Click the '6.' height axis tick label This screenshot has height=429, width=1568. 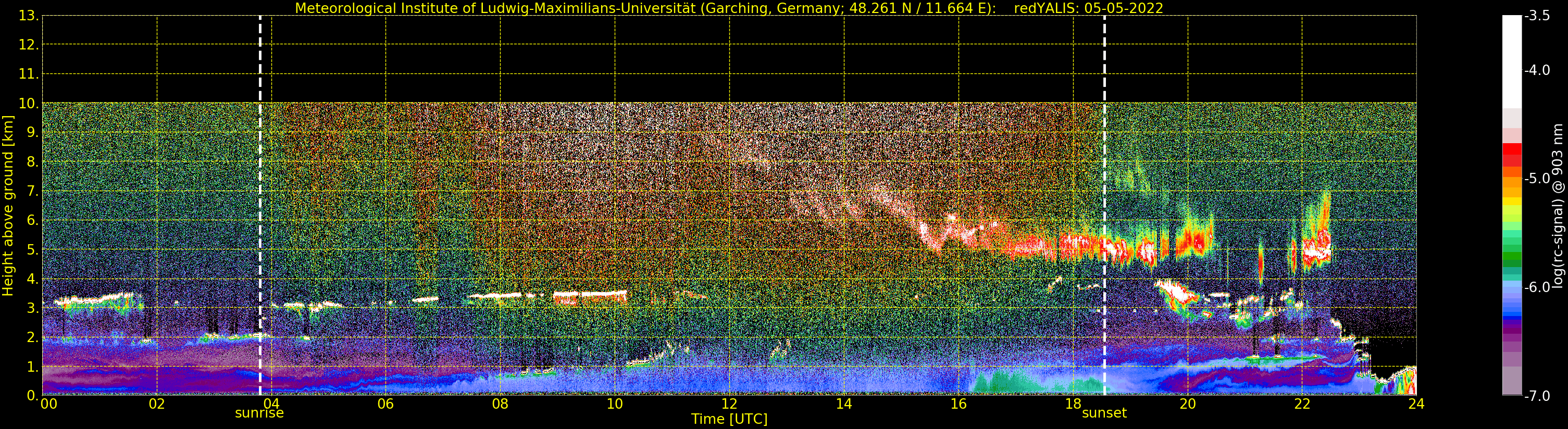pos(33,221)
